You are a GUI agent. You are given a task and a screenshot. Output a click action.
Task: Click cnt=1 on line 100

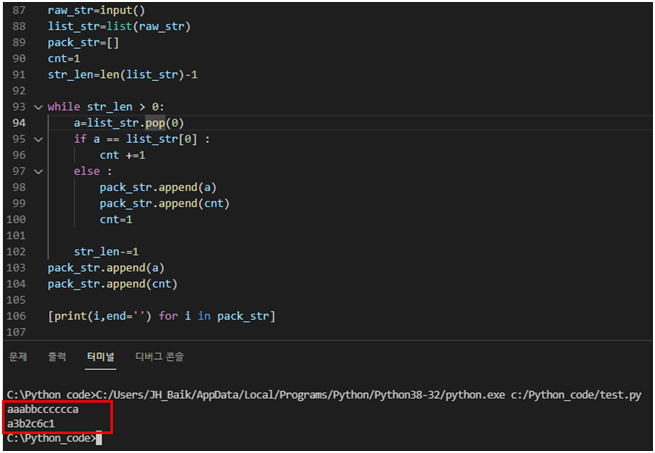click(116, 219)
